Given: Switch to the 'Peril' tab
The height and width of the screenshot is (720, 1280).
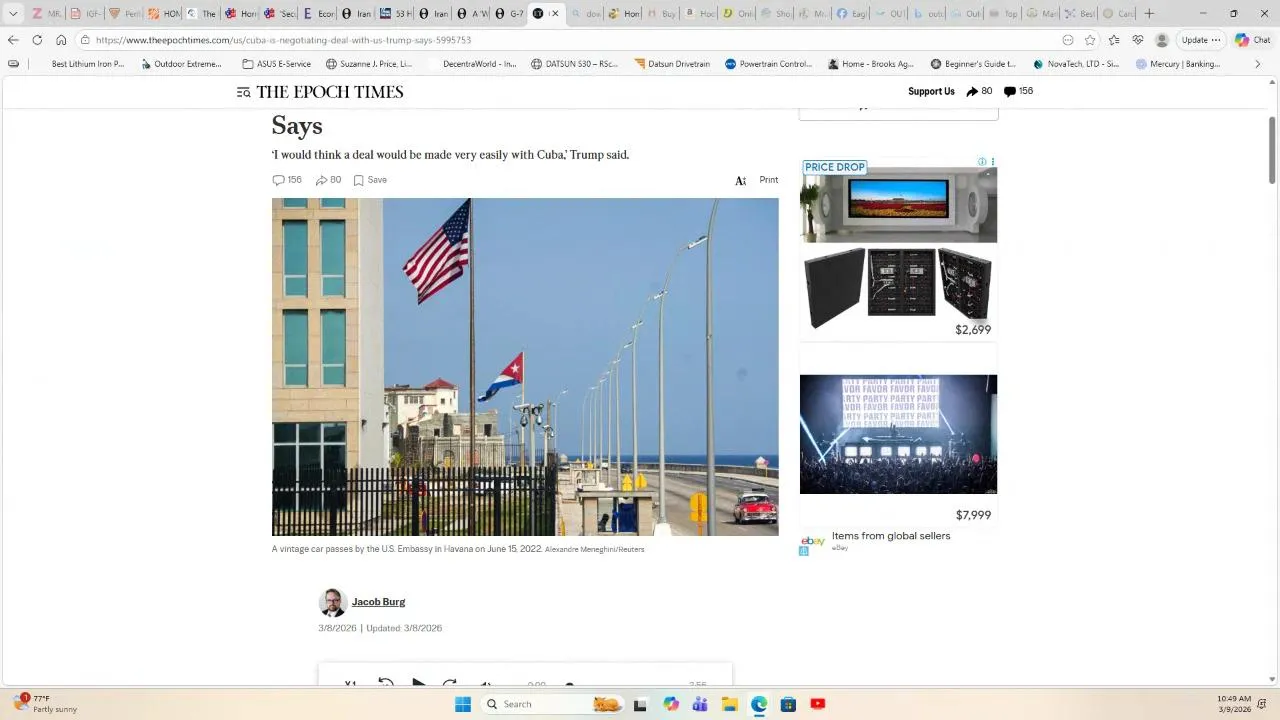Looking at the screenshot, I should (x=125, y=14).
